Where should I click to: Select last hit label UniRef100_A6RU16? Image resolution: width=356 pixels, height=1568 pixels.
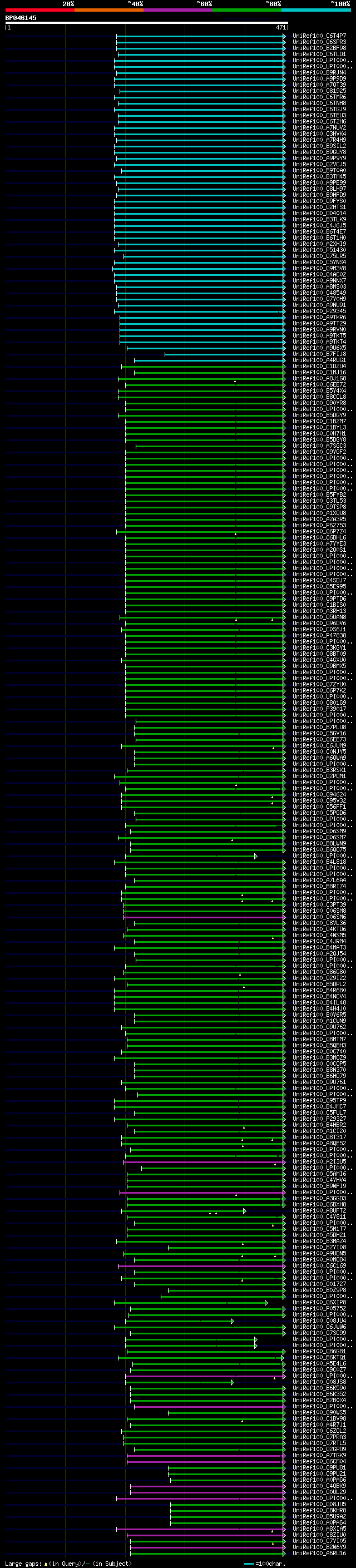(319, 1553)
